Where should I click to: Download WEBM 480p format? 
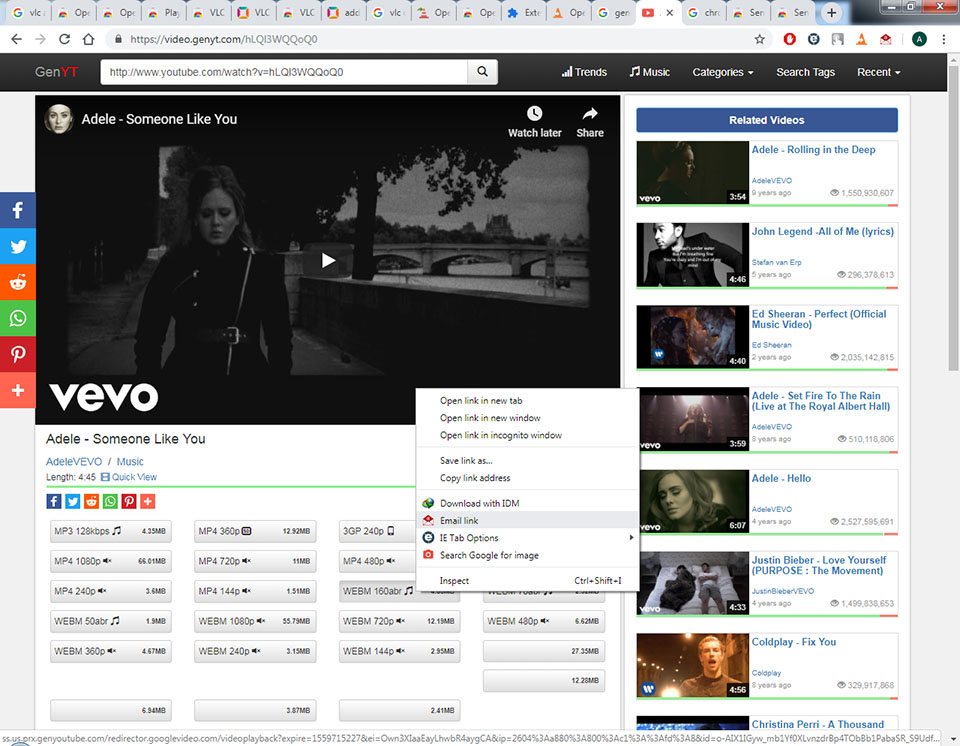[x=544, y=621]
